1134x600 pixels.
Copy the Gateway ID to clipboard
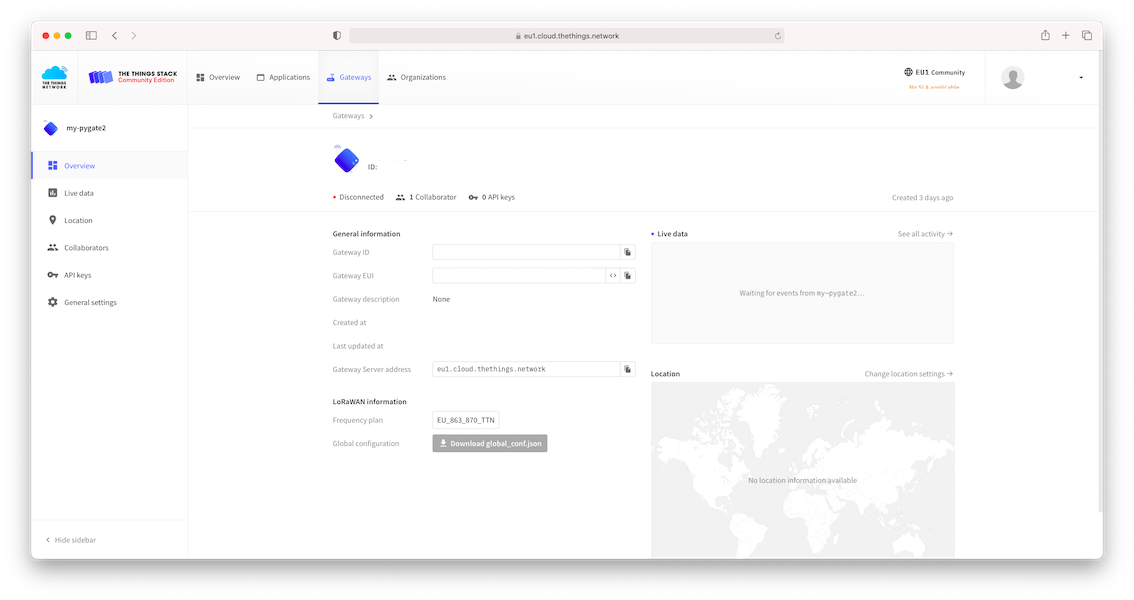point(628,253)
